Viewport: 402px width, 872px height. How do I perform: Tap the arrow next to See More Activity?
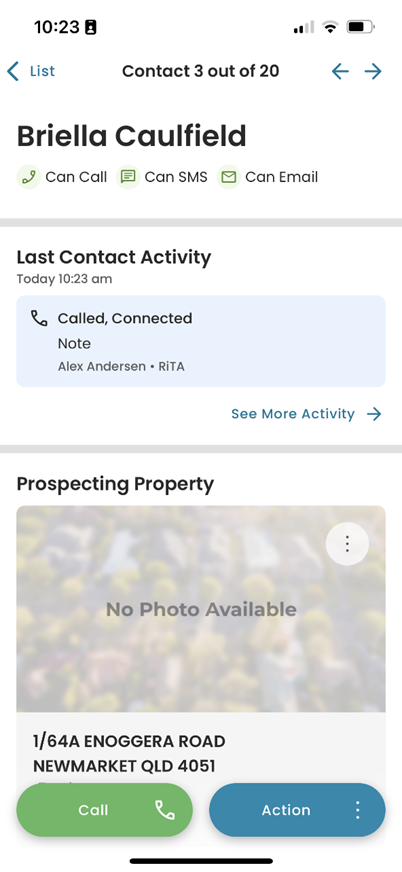tap(374, 414)
